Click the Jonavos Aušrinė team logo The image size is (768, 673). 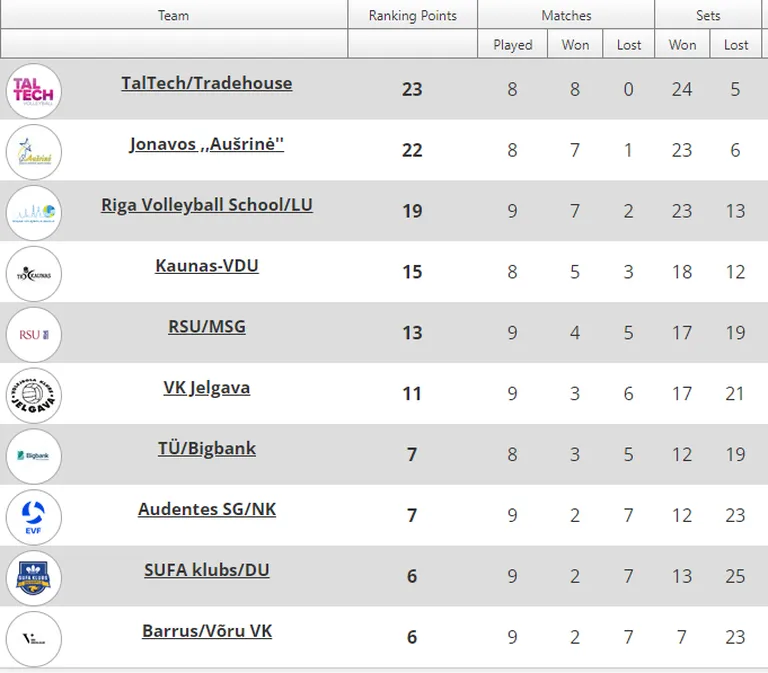click(x=34, y=152)
